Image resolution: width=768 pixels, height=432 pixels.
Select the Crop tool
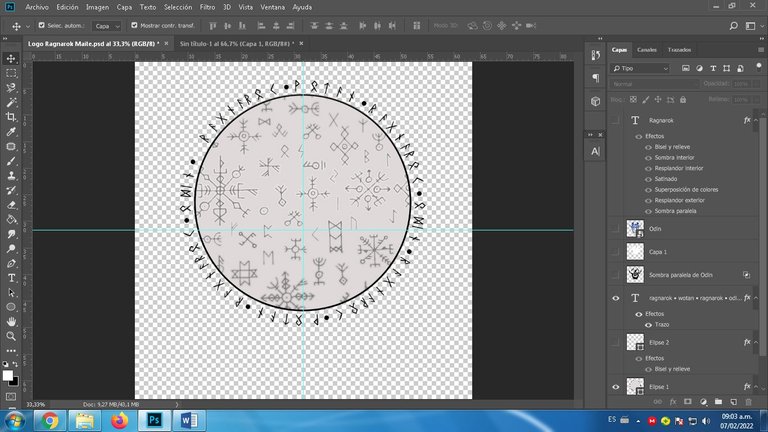coord(11,117)
